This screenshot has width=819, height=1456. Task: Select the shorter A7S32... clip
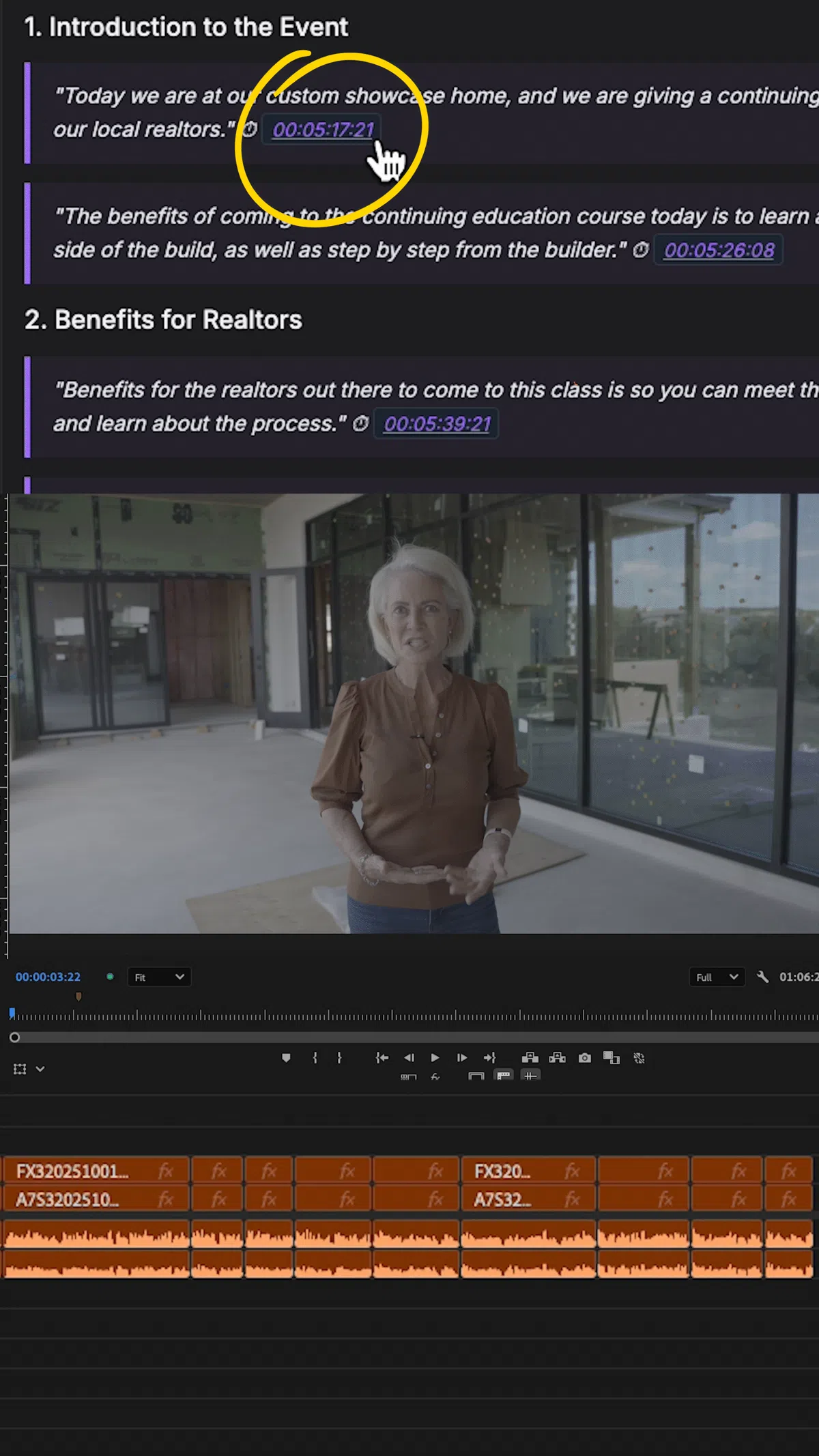coord(528,1199)
